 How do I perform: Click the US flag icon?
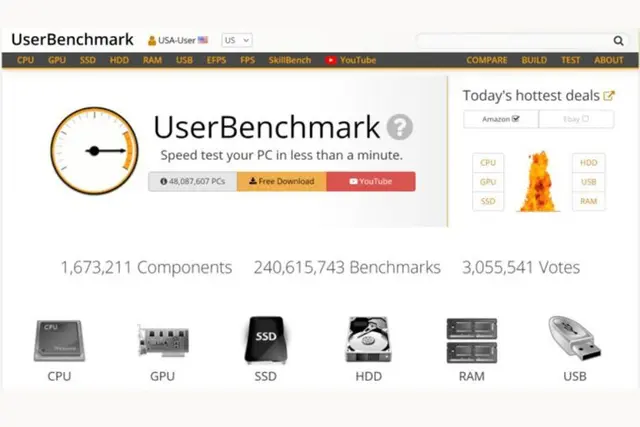203,40
